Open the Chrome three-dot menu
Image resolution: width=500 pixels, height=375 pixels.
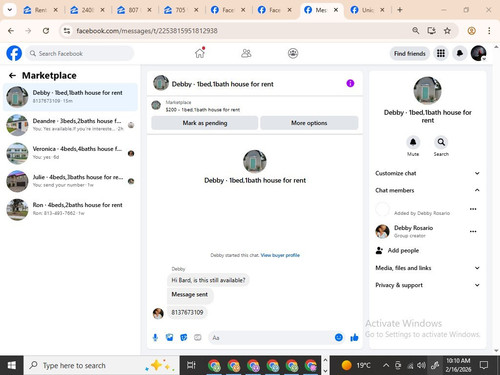pos(489,31)
